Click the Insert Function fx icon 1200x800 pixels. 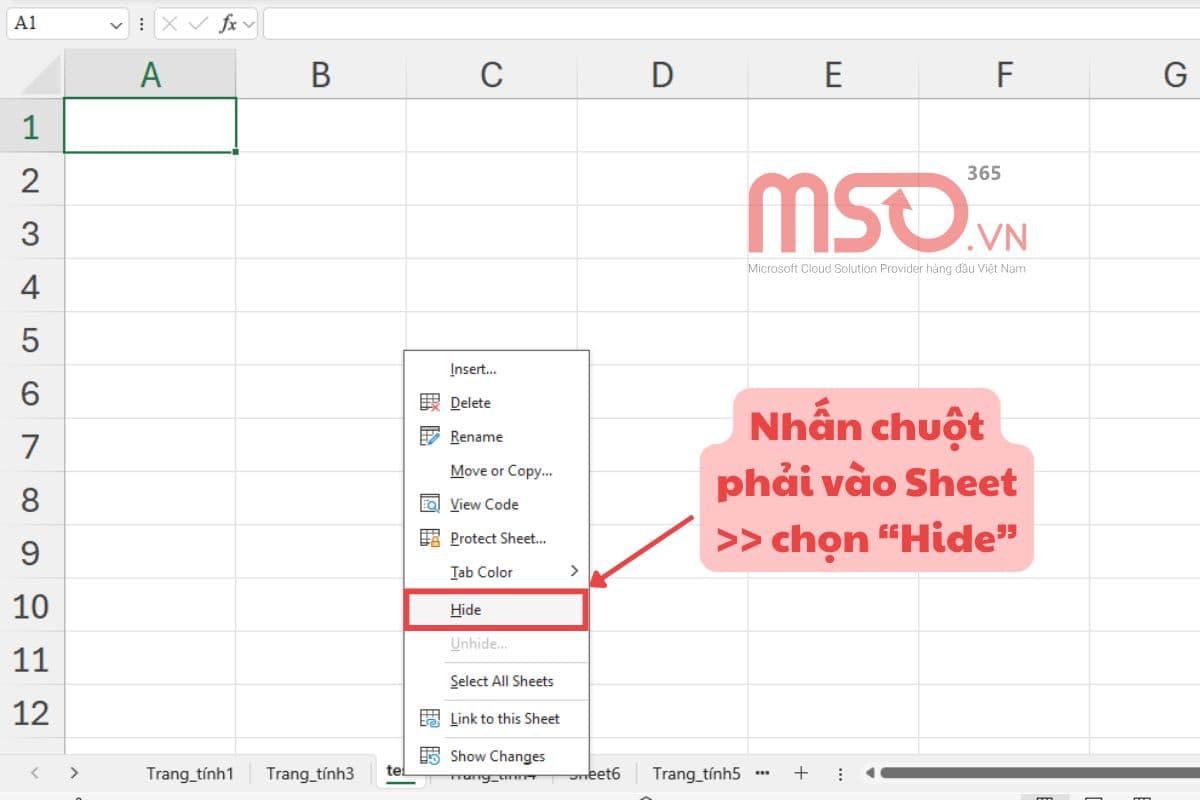tap(228, 23)
